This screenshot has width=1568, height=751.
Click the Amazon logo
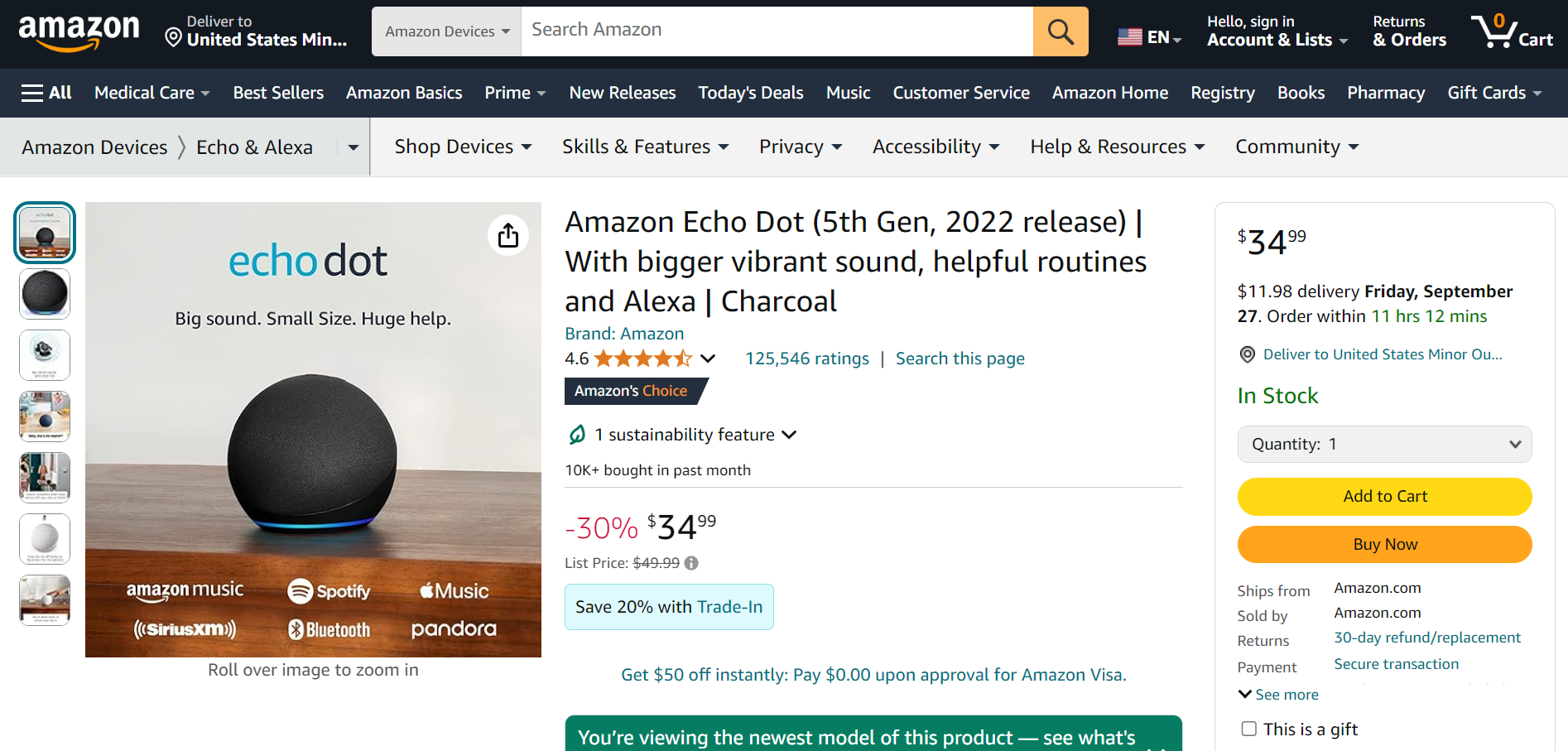pyautogui.click(x=79, y=31)
